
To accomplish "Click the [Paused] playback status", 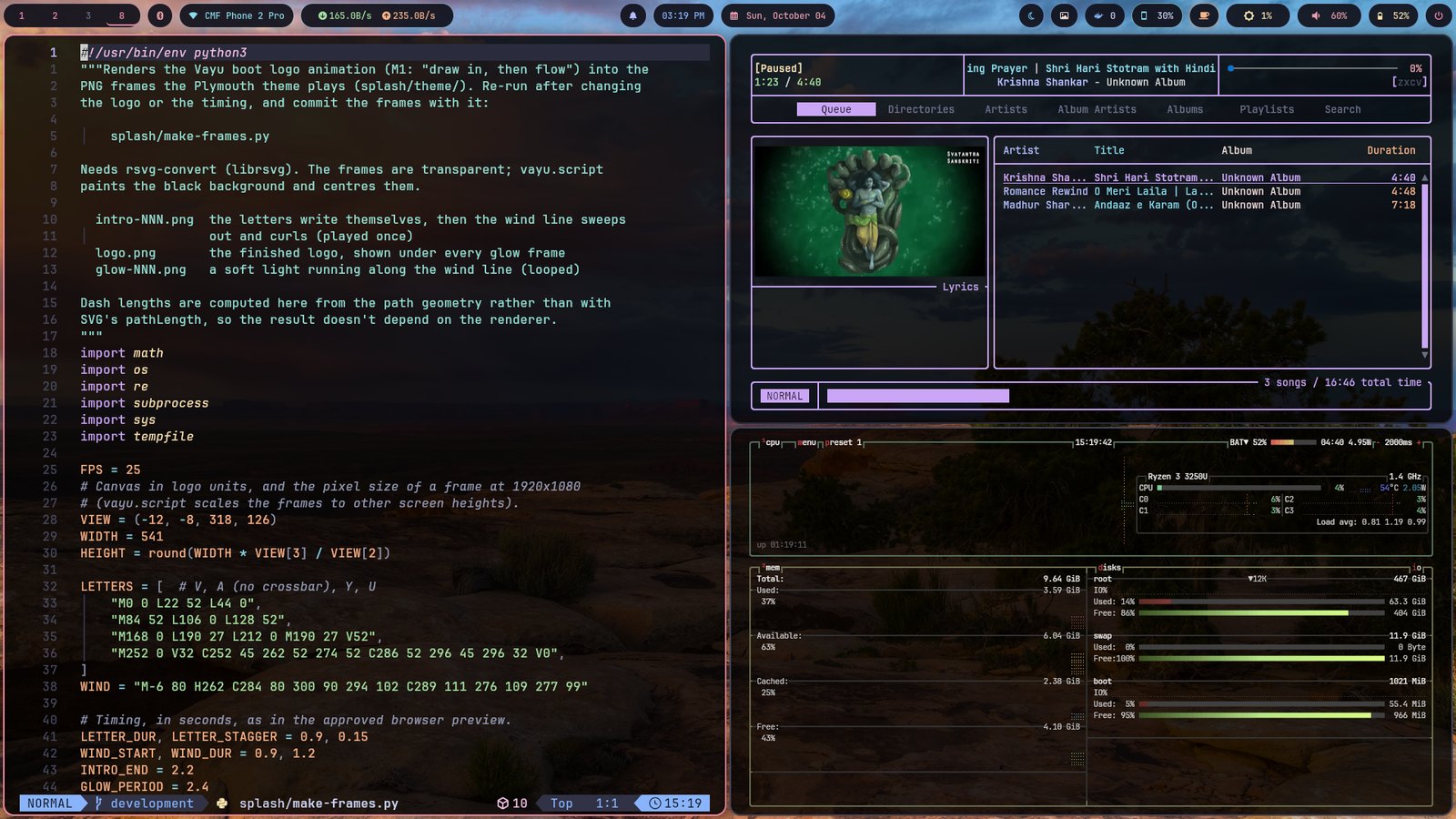I will click(778, 68).
